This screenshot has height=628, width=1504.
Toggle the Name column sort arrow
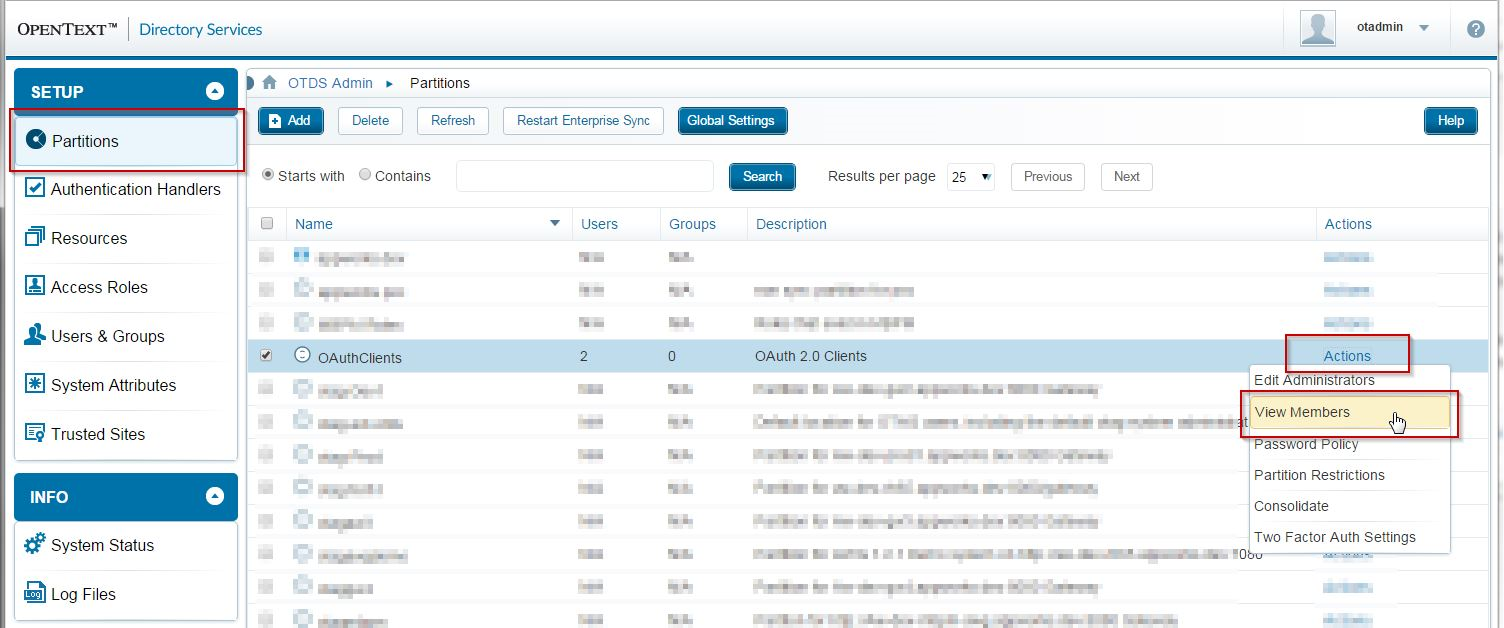(555, 224)
